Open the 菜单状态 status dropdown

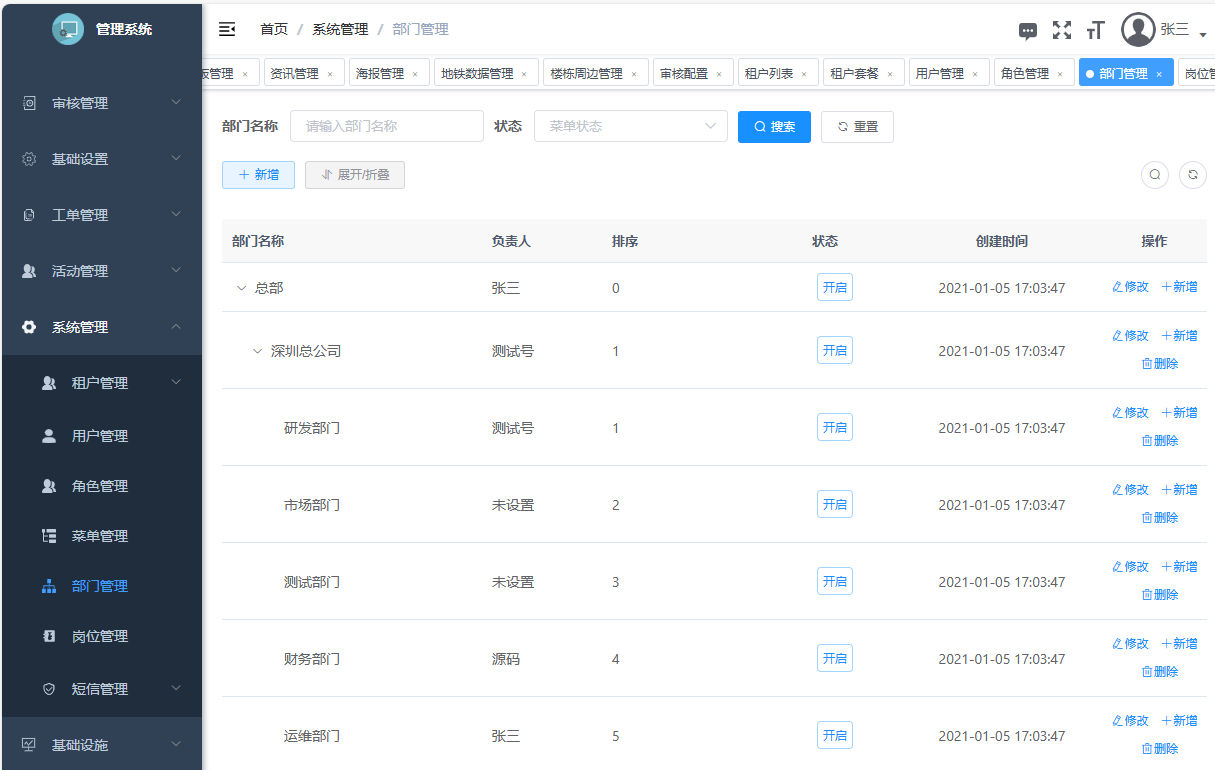631,127
